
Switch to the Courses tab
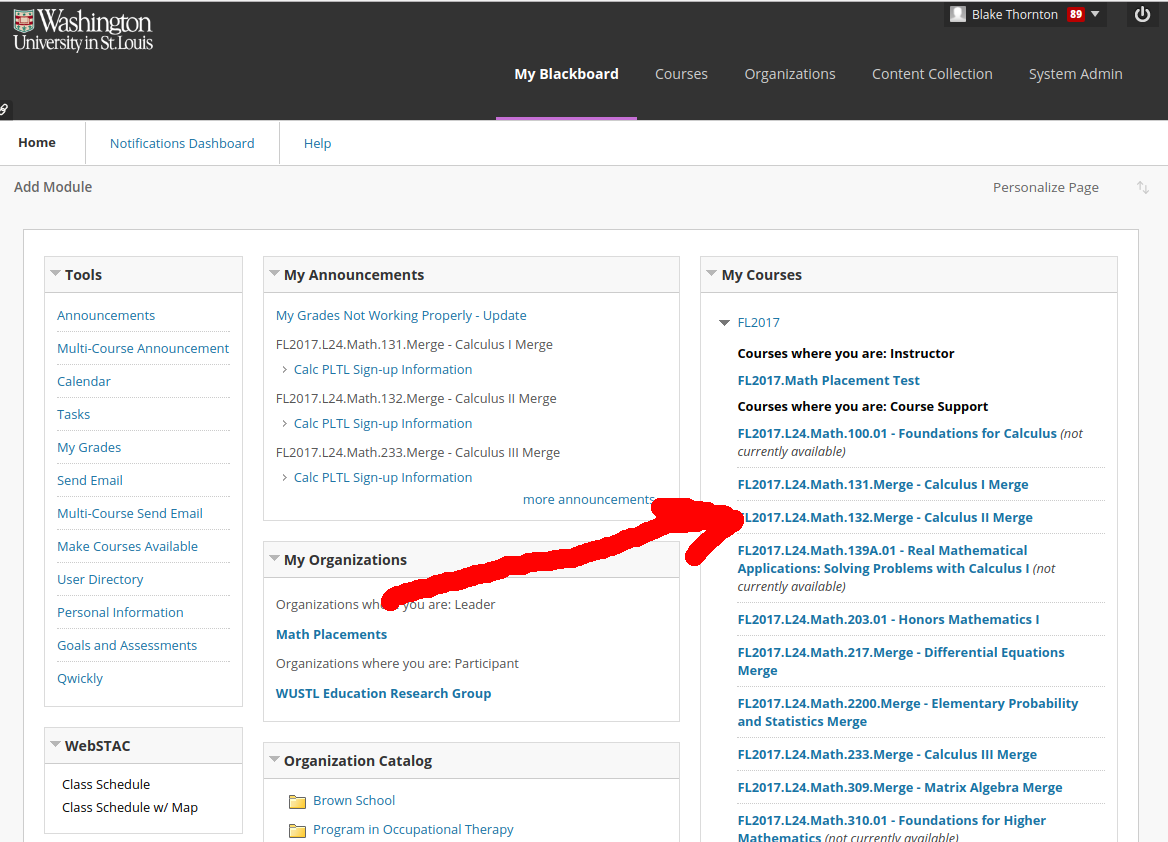(681, 74)
